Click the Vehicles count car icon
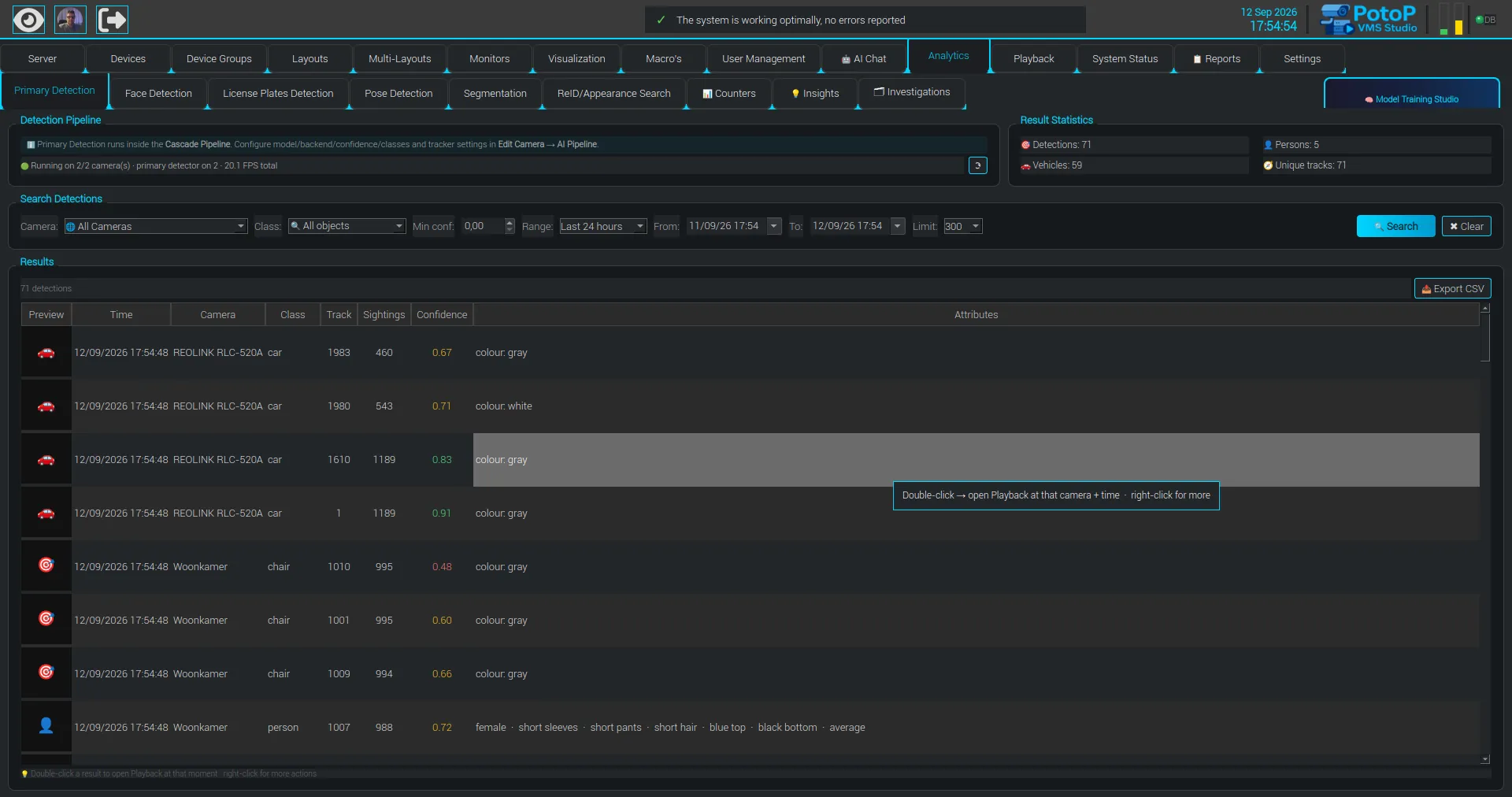This screenshot has height=797, width=1512. [1025, 166]
